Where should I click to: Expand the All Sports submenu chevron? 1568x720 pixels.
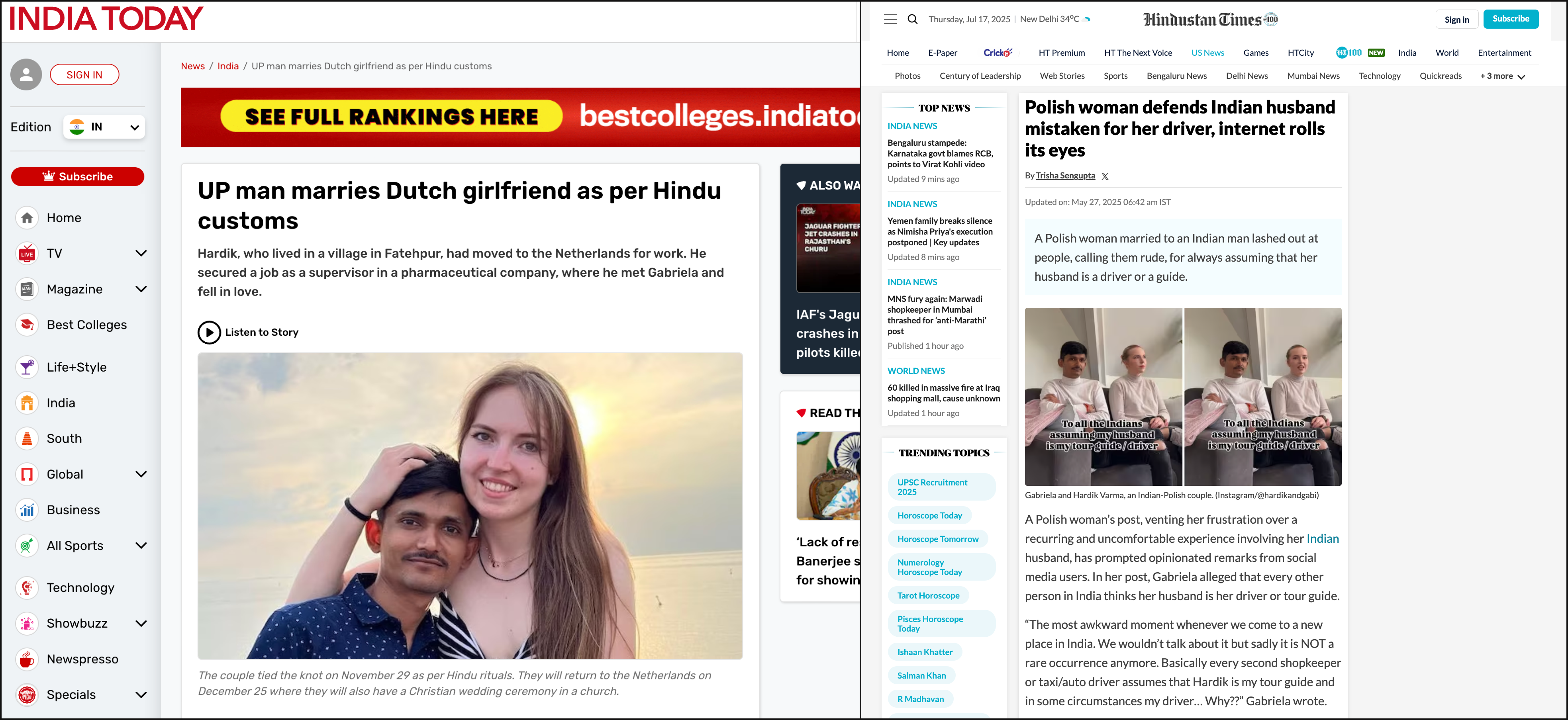(x=141, y=546)
